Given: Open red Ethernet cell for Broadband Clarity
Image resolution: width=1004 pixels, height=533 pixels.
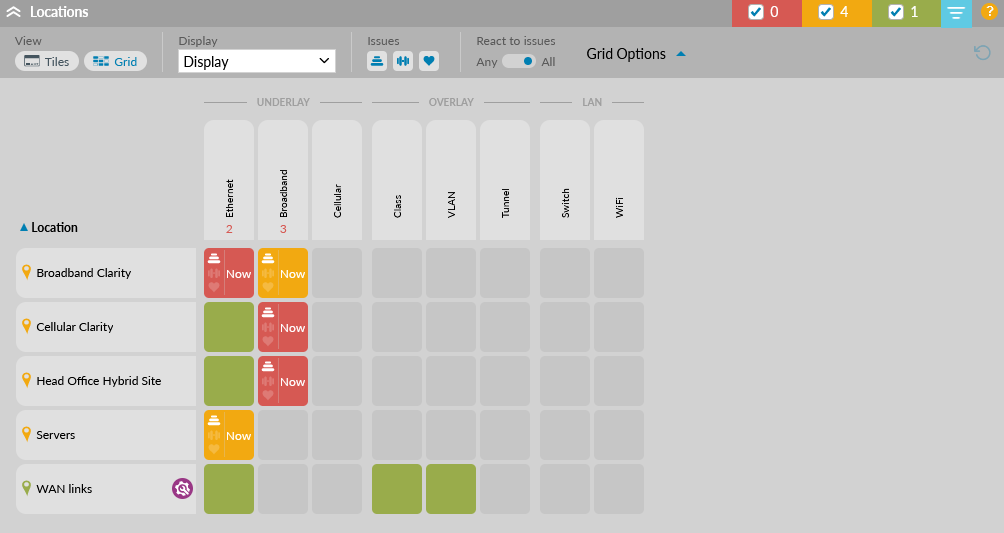Looking at the screenshot, I should tap(229, 273).
